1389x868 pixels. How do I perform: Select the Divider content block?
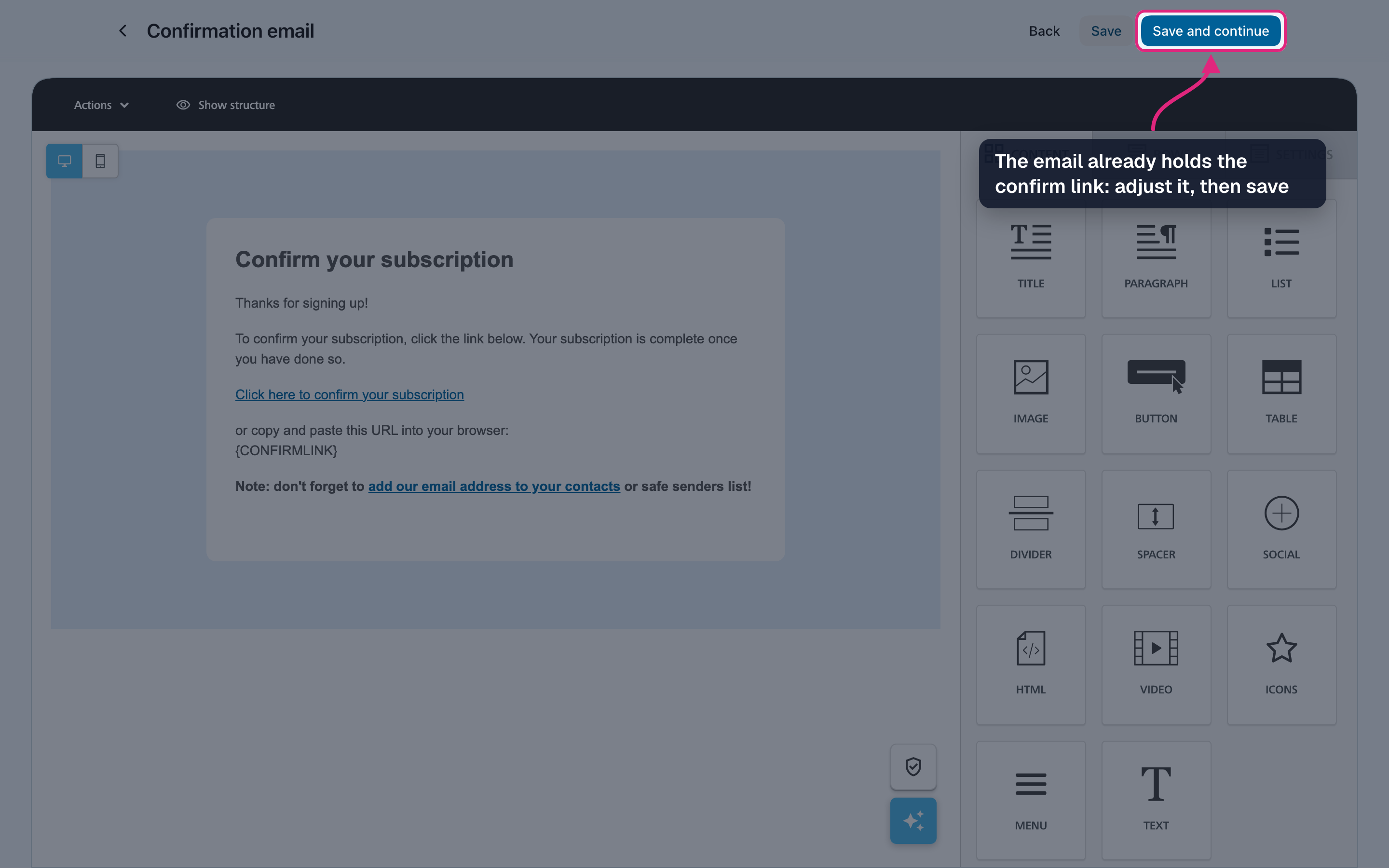tap(1031, 529)
